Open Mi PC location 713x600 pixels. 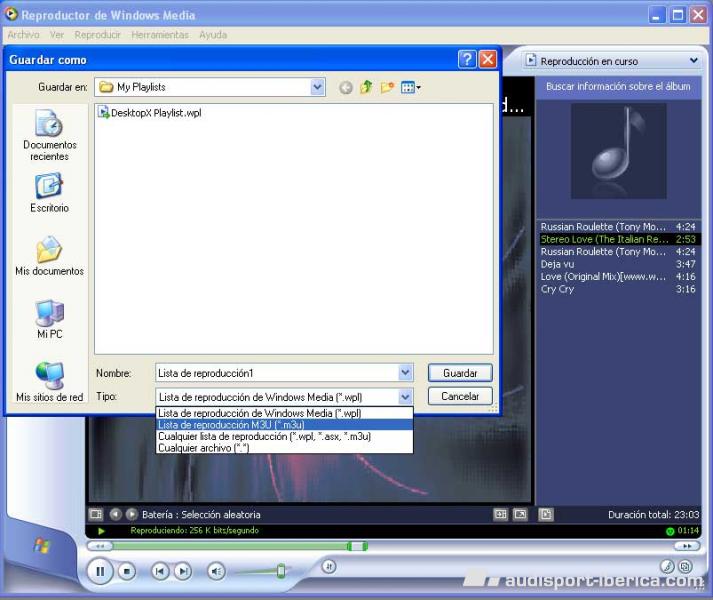pos(50,319)
